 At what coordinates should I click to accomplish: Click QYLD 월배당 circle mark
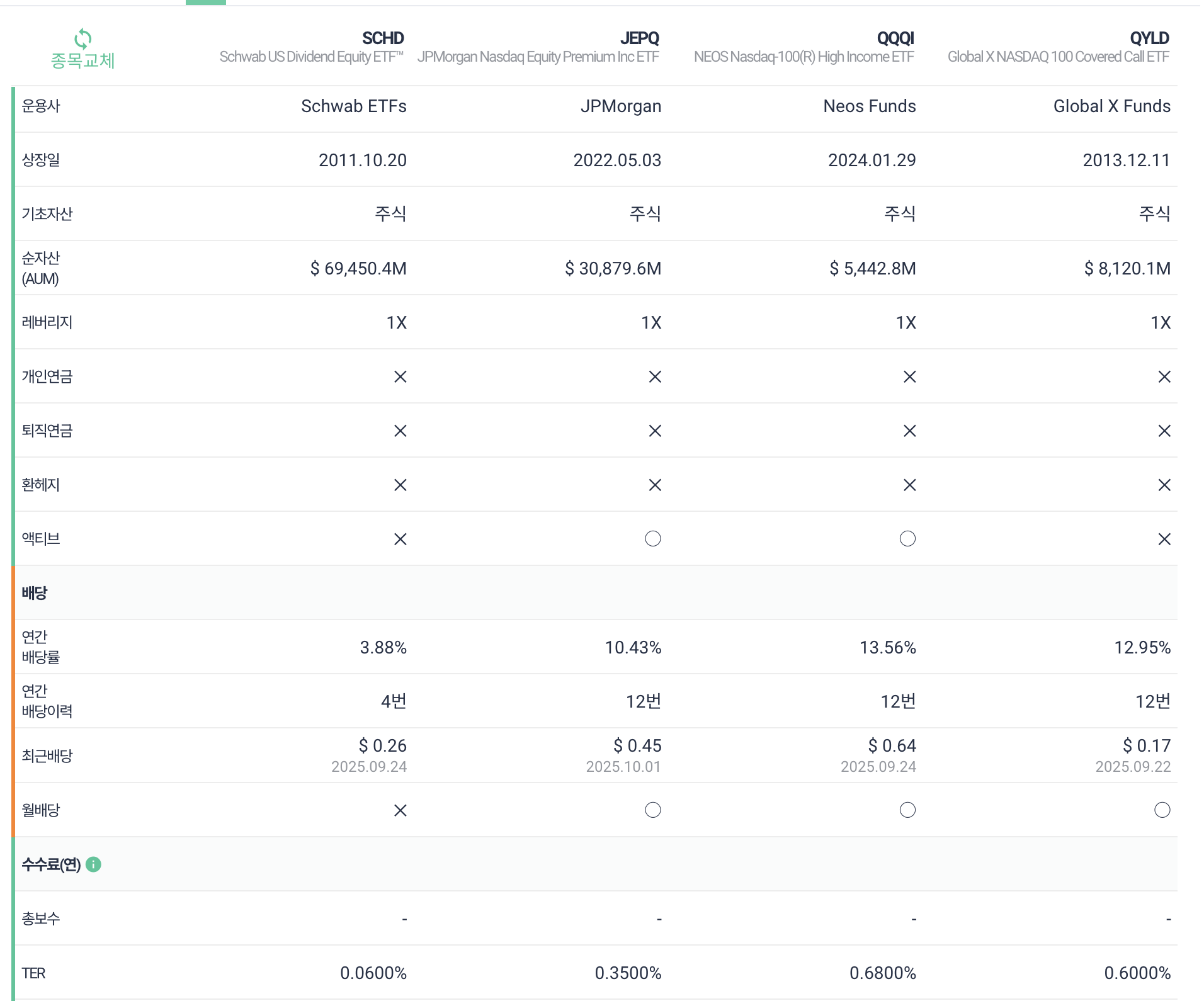click(x=1162, y=810)
